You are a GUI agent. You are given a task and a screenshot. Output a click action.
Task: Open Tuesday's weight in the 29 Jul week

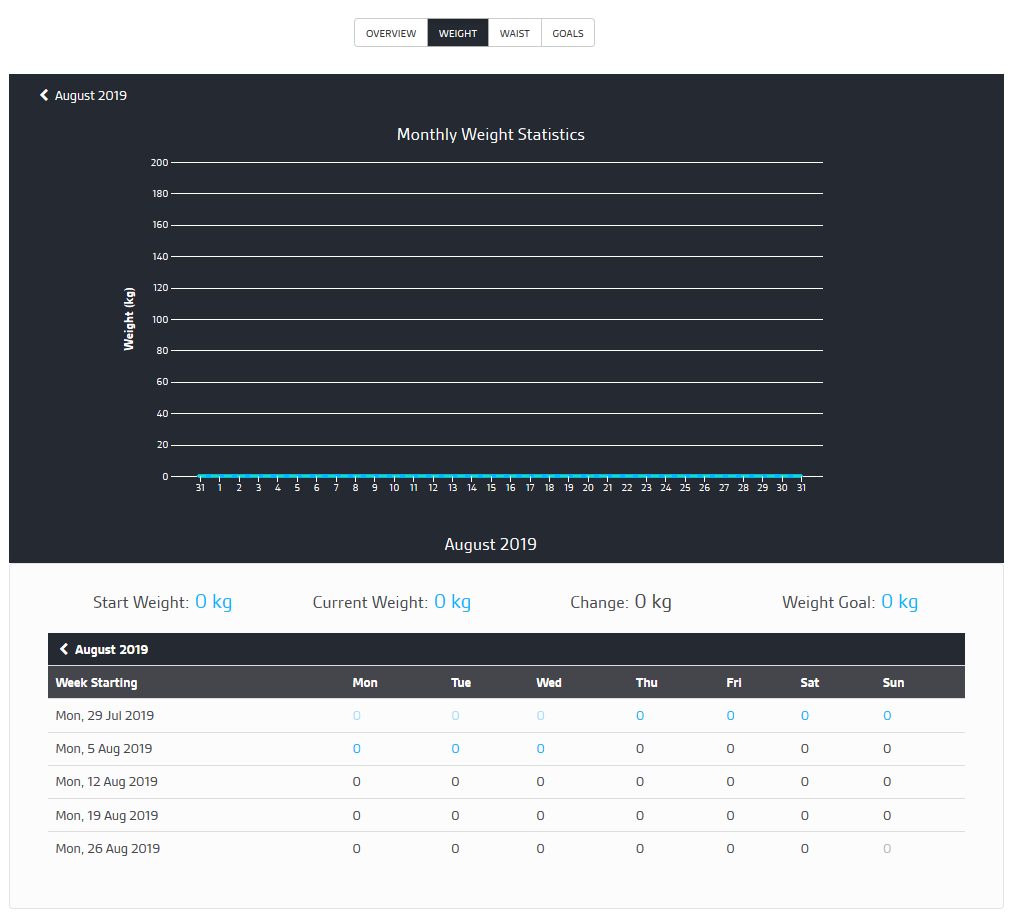pos(455,716)
